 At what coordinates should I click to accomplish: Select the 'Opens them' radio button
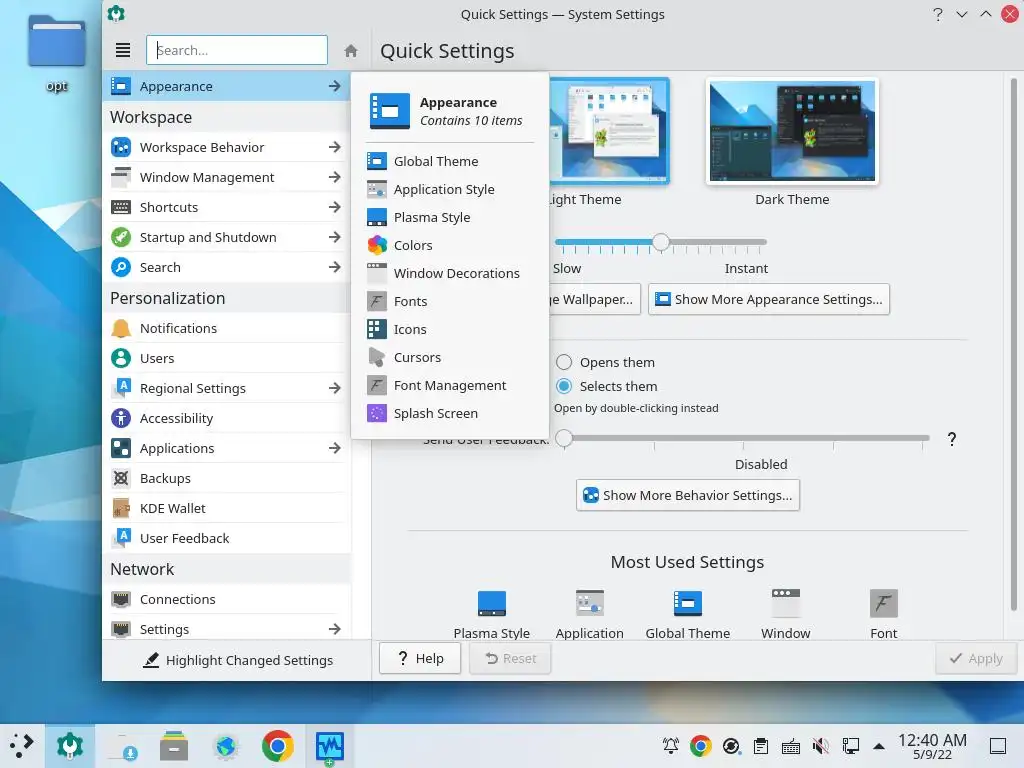click(x=564, y=362)
